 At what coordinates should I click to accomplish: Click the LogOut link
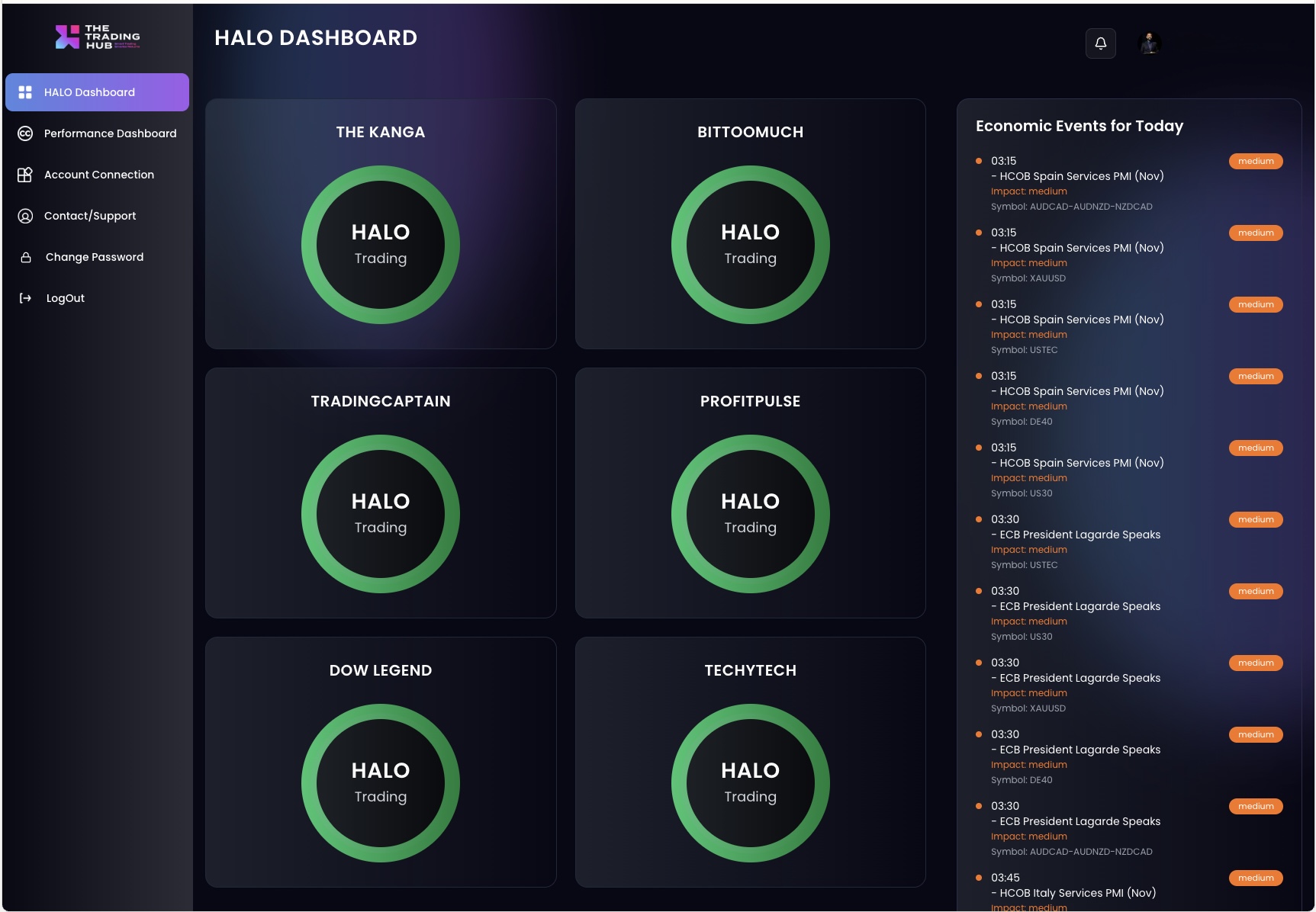[x=66, y=298]
